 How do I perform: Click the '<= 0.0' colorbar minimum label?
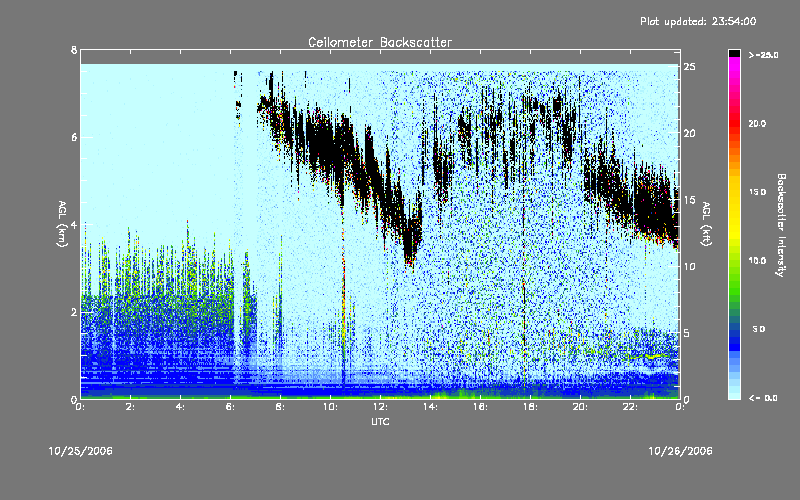coord(763,398)
